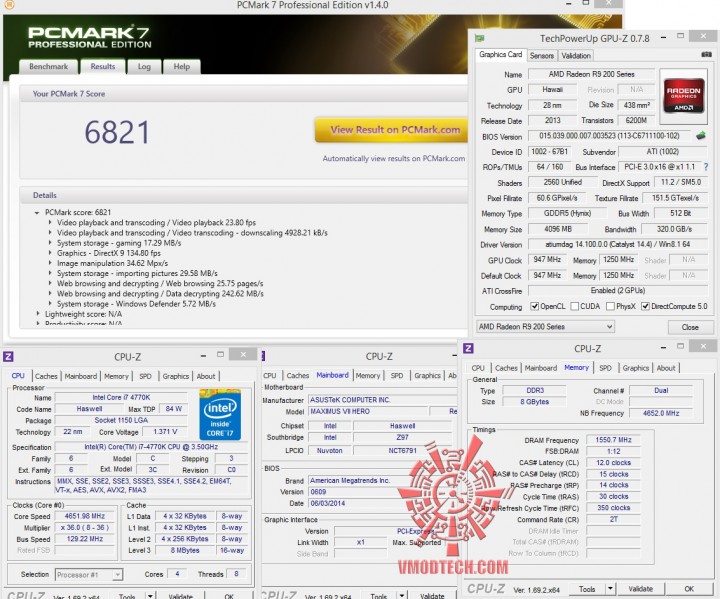Screen dimensions: 720x599
Task: Click the Radeon Graphics logo in GPU-Z
Action: coord(683,96)
